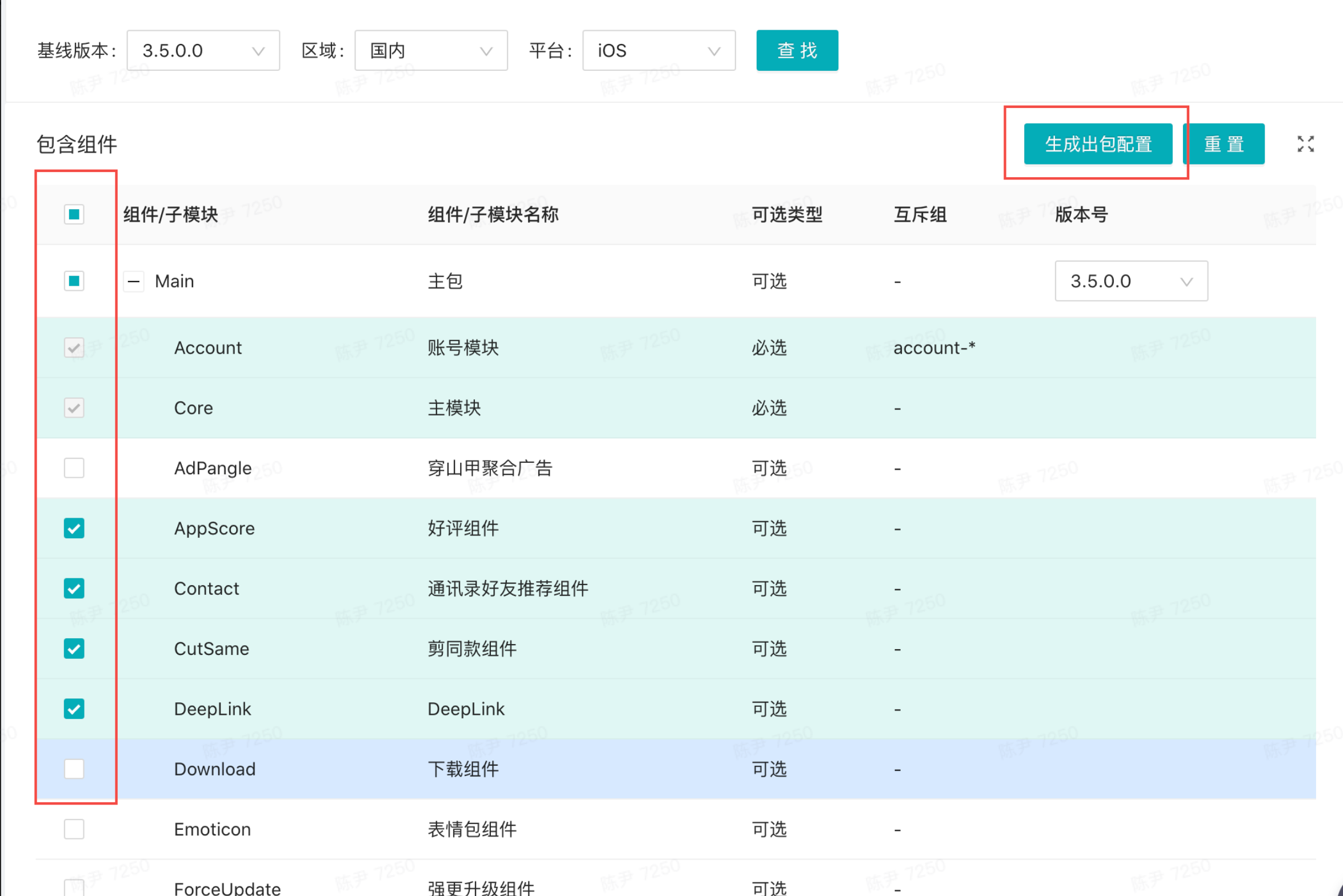Select the AdPangle module name
This screenshot has width=1343, height=896.
pos(213,468)
